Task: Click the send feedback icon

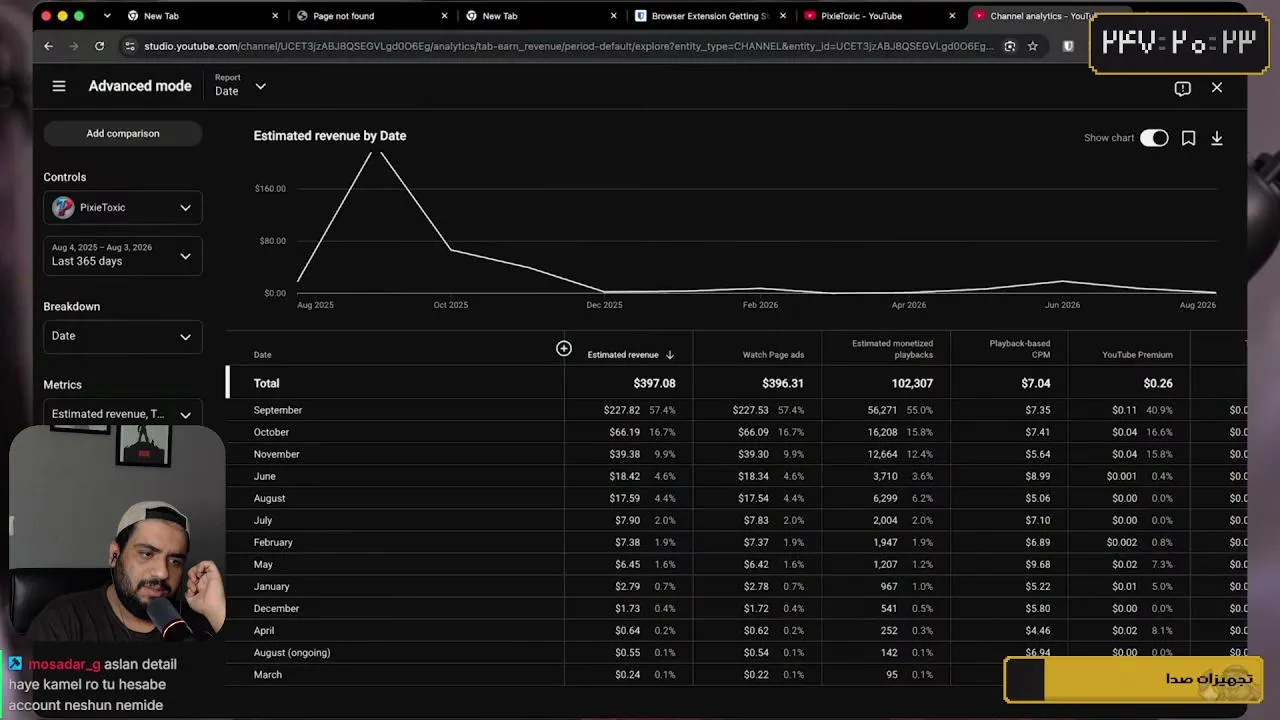Action: coord(1183,88)
